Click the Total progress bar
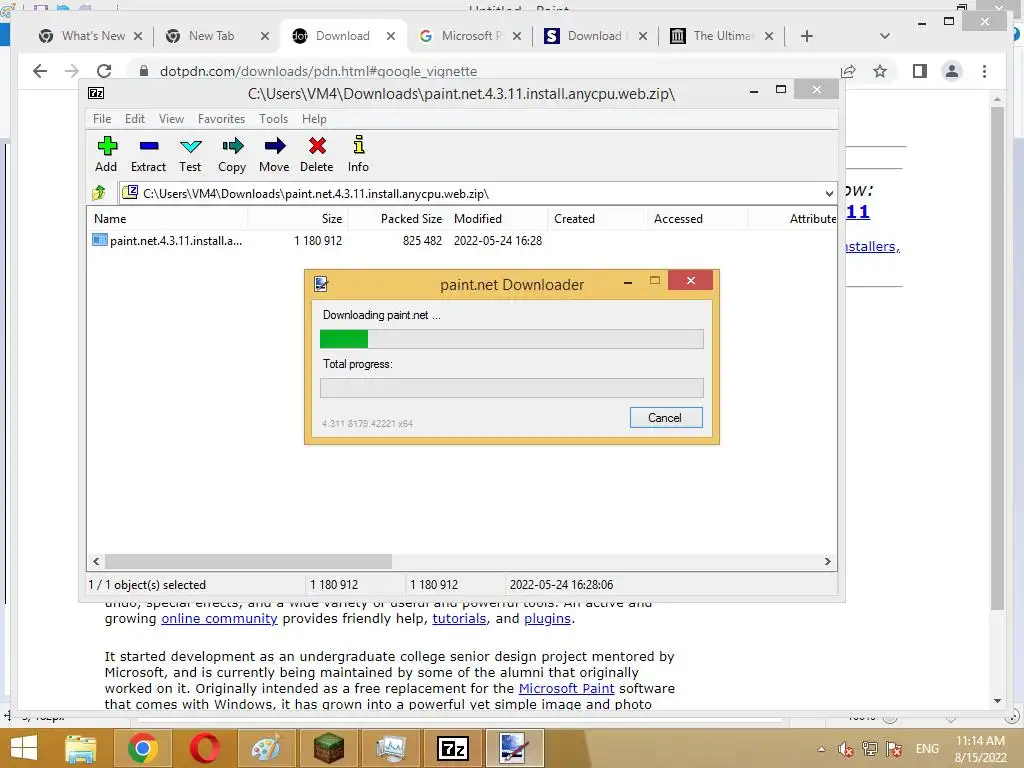This screenshot has height=768, width=1024. (x=511, y=388)
